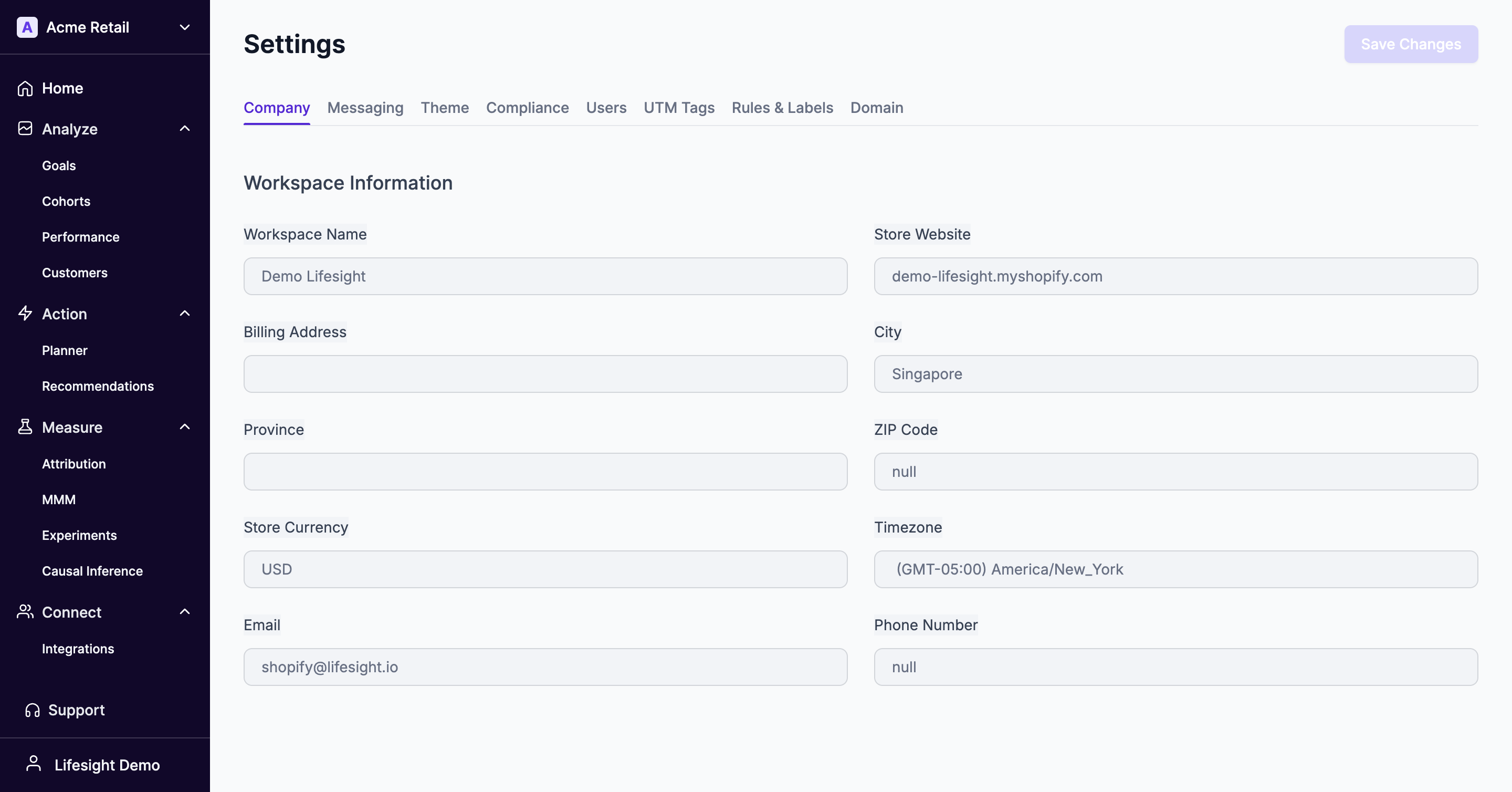Image resolution: width=1512 pixels, height=792 pixels.
Task: Collapse the Connect section chevron
Action: pos(184,612)
